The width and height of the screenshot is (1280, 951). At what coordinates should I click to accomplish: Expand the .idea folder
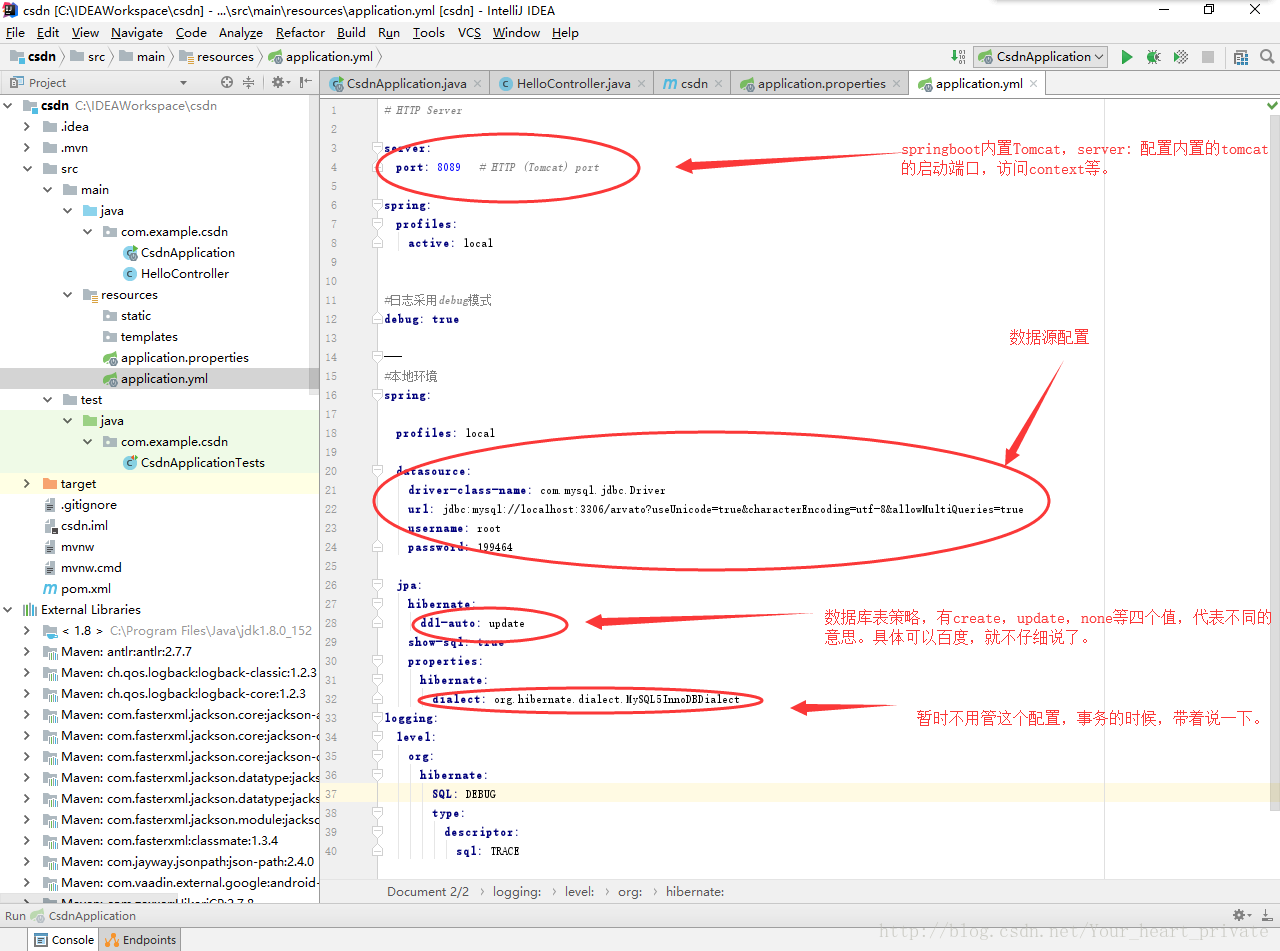[27, 126]
